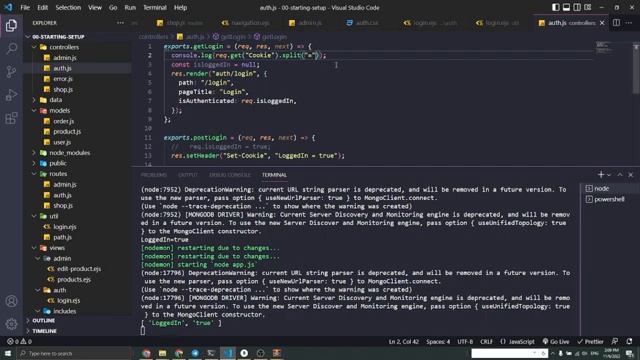This screenshot has height=360, width=640.
Task: Close the terminal panel
Action: [x=631, y=175]
